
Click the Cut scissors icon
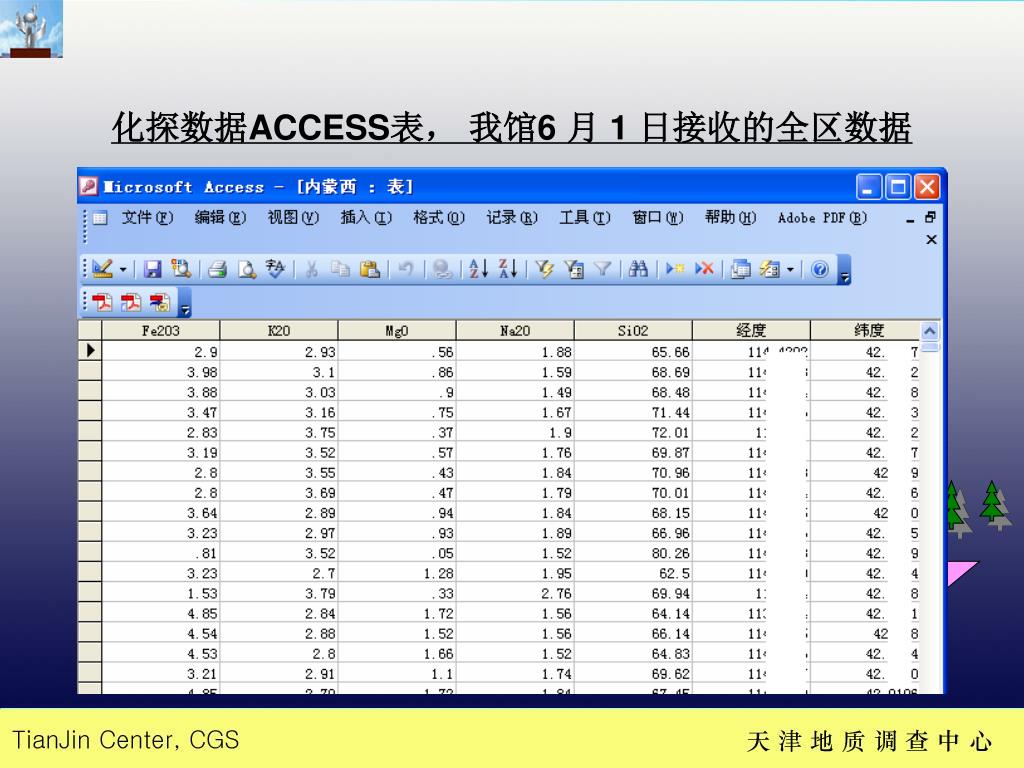tap(312, 269)
